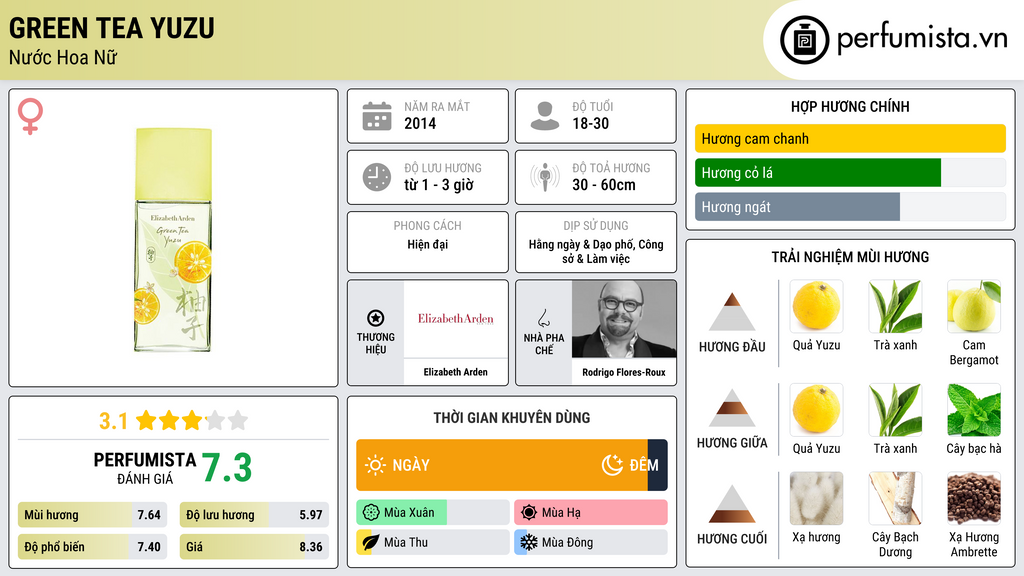Select the Cam Bergamot note image
This screenshot has width=1024, height=576.
[974, 306]
